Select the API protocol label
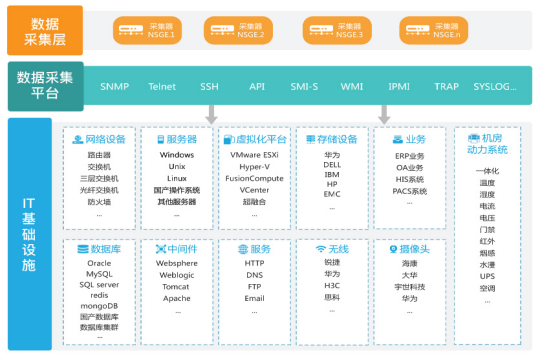 pyautogui.click(x=257, y=86)
